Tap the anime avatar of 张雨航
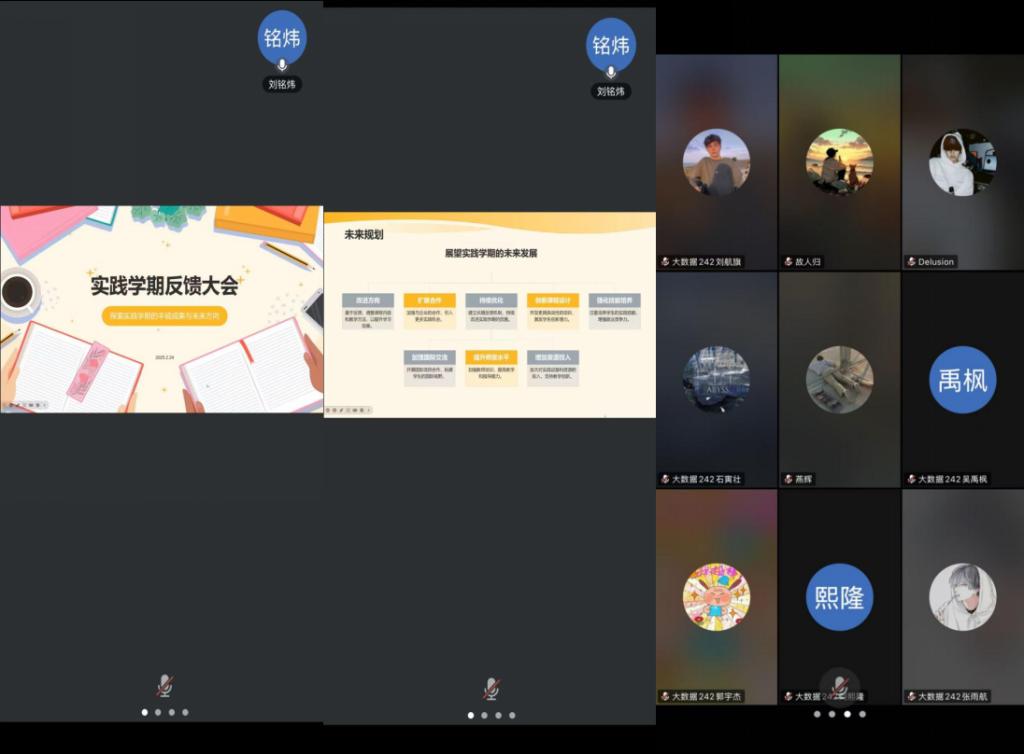Image resolution: width=1024 pixels, height=754 pixels. pyautogui.click(x=962, y=597)
